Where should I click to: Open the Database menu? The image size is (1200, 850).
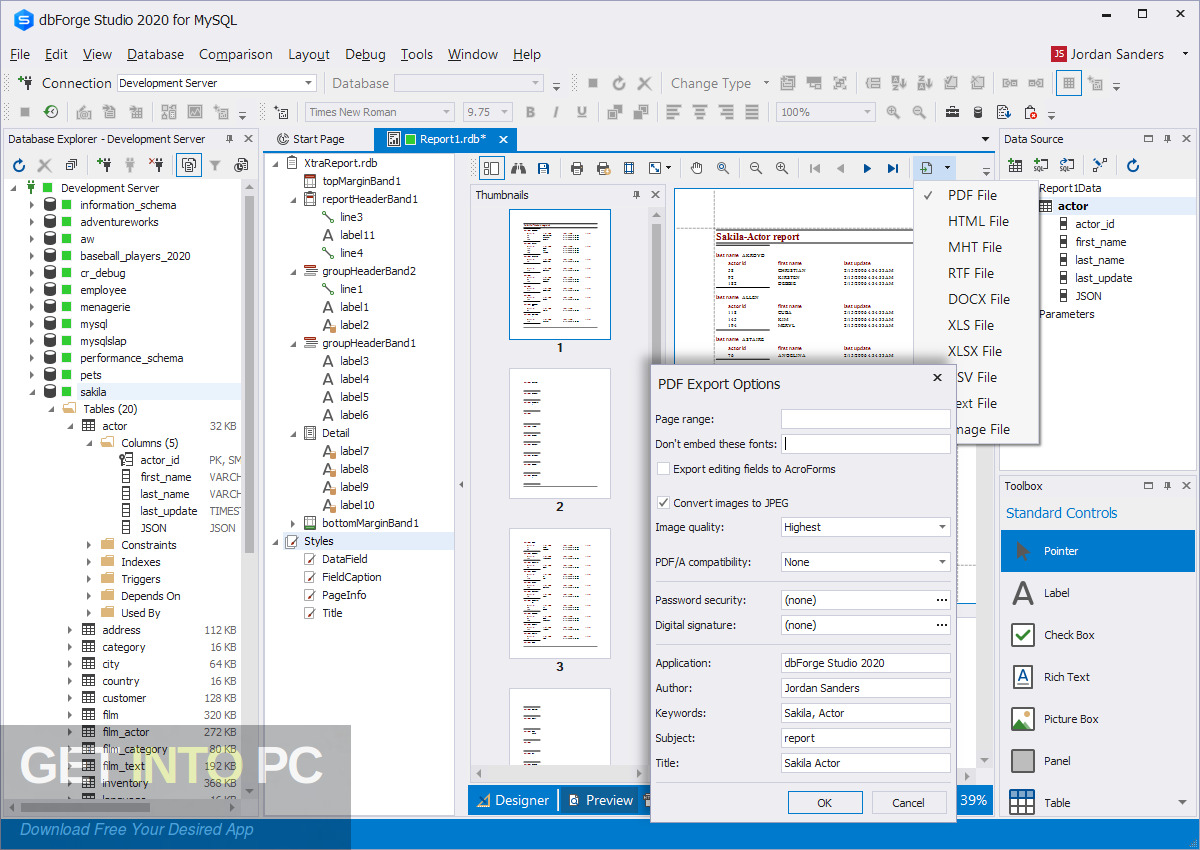[155, 54]
